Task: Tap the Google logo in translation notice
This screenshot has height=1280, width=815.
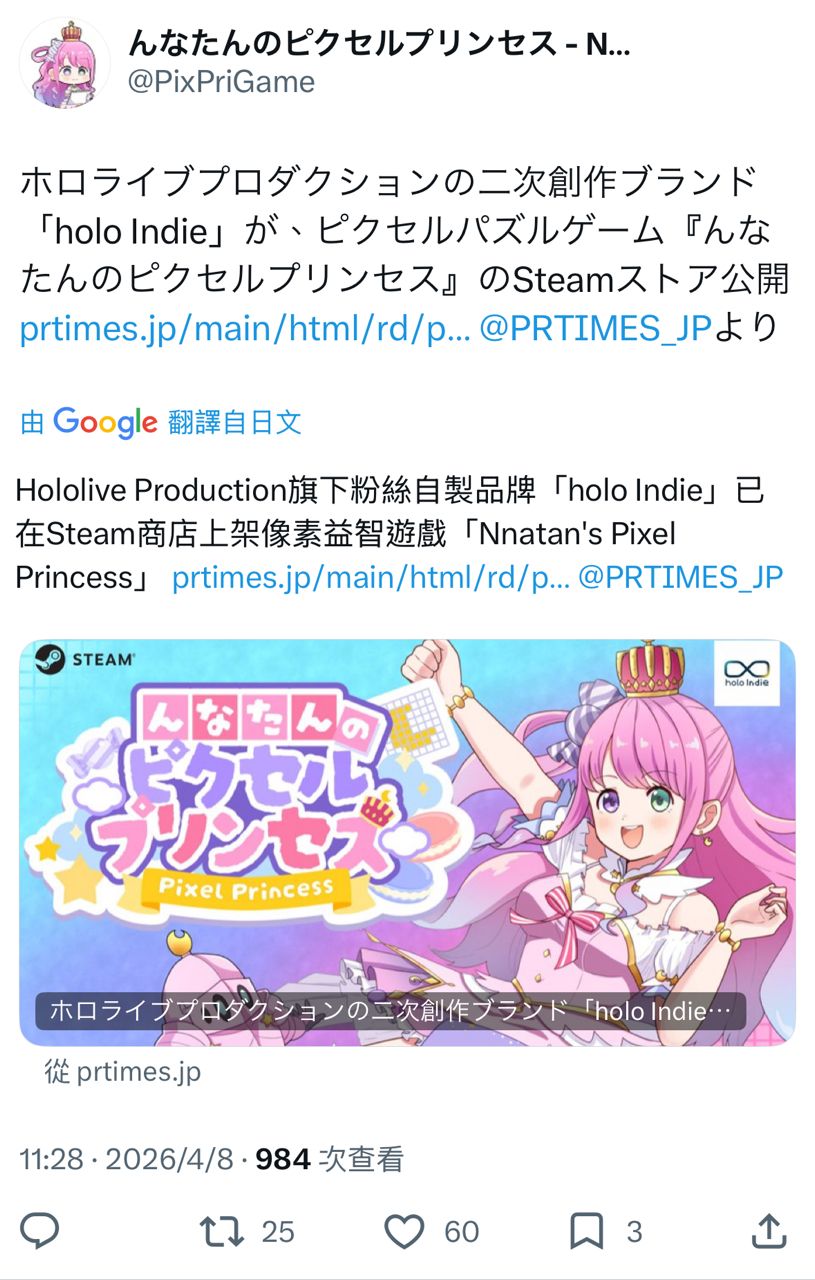Action: (105, 422)
